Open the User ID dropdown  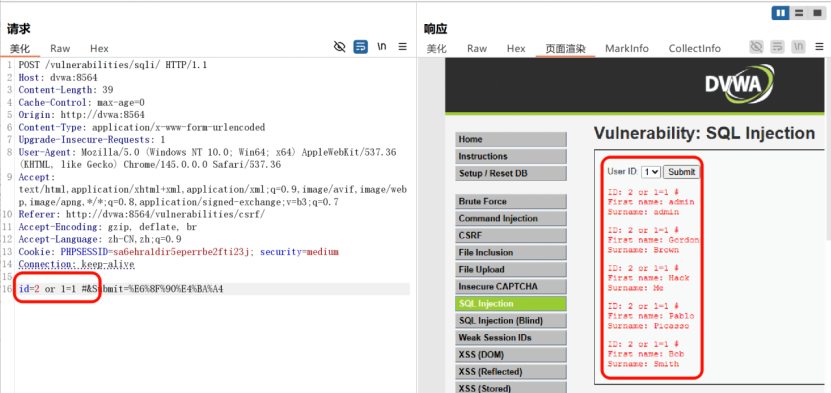click(x=651, y=172)
